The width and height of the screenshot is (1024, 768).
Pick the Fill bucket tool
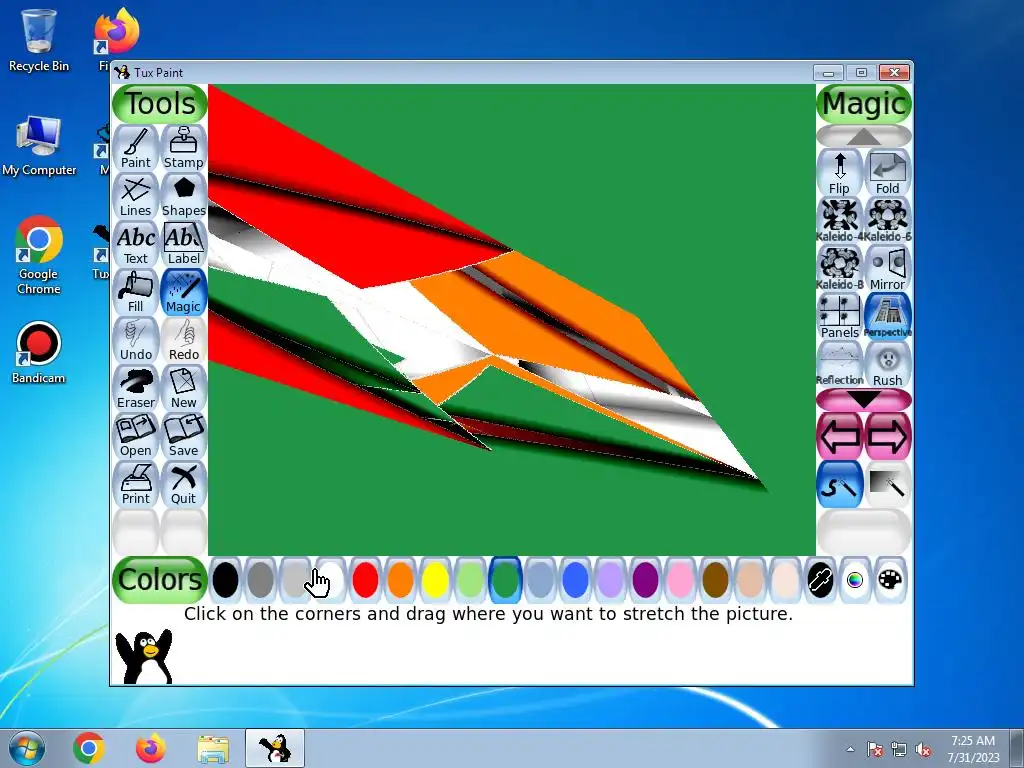(x=136, y=292)
